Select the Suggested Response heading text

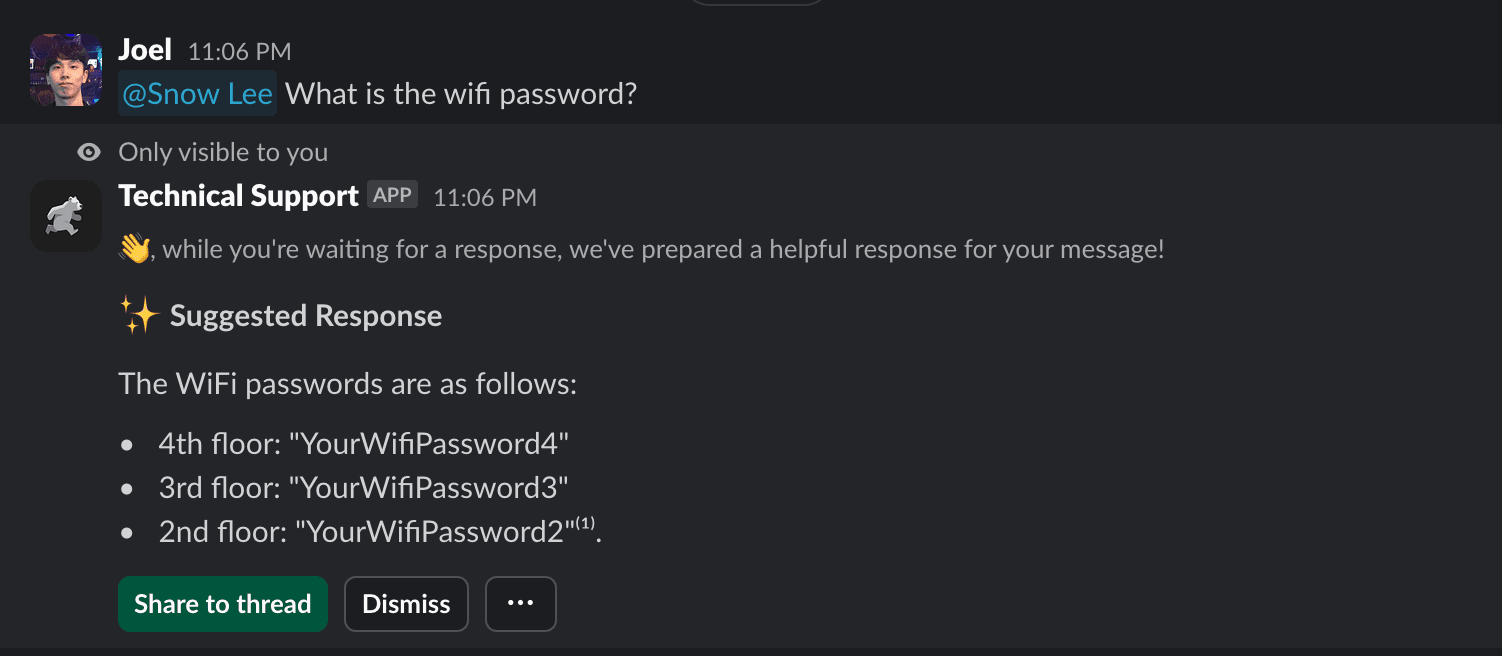tap(305, 315)
